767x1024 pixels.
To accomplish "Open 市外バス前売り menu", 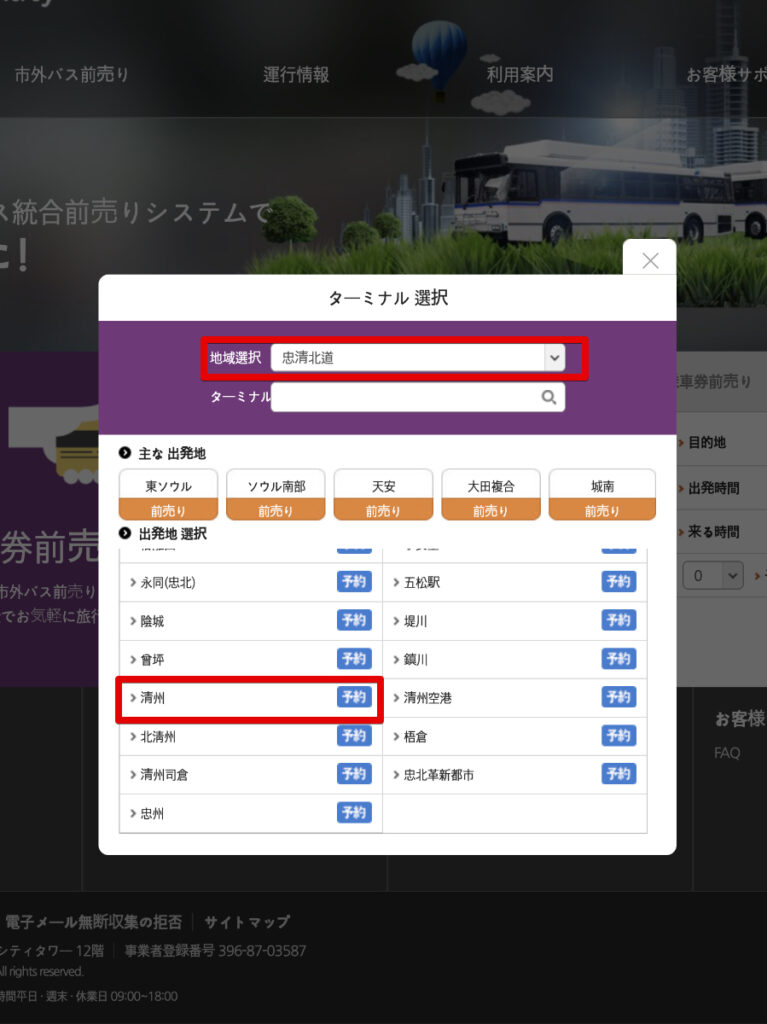I will pyautogui.click(x=72, y=74).
